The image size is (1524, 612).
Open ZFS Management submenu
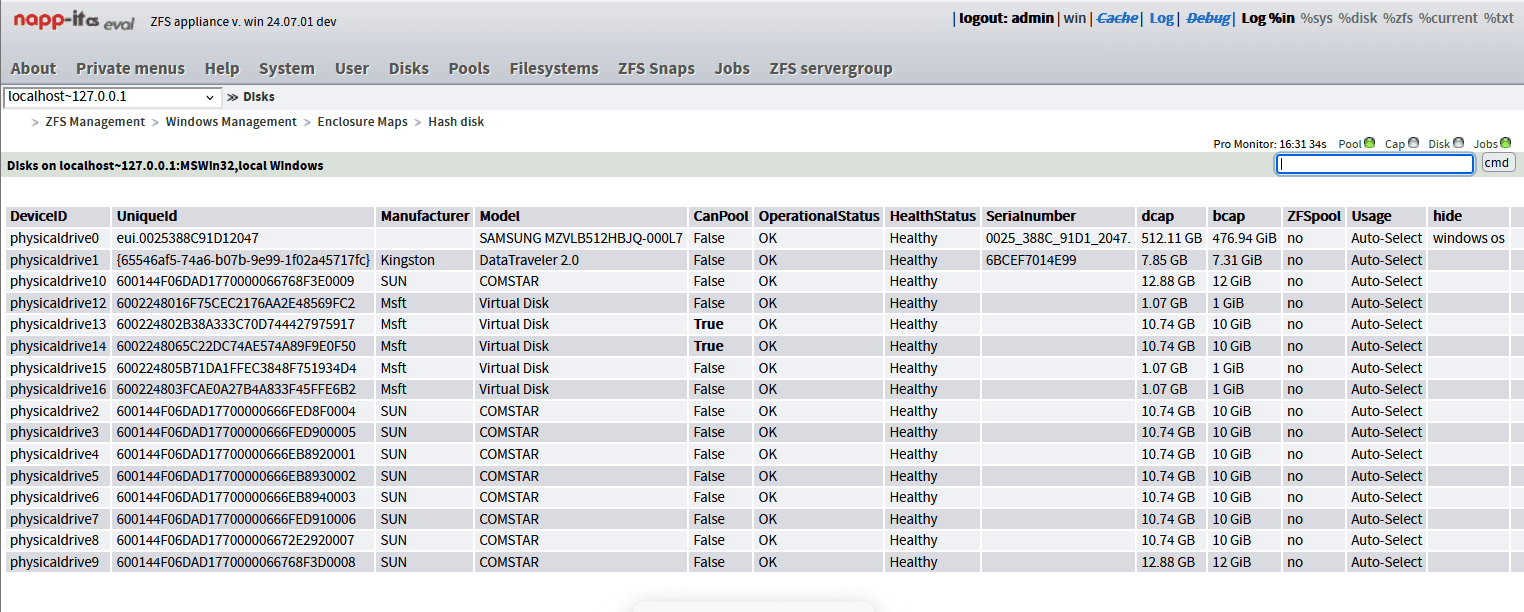95,122
